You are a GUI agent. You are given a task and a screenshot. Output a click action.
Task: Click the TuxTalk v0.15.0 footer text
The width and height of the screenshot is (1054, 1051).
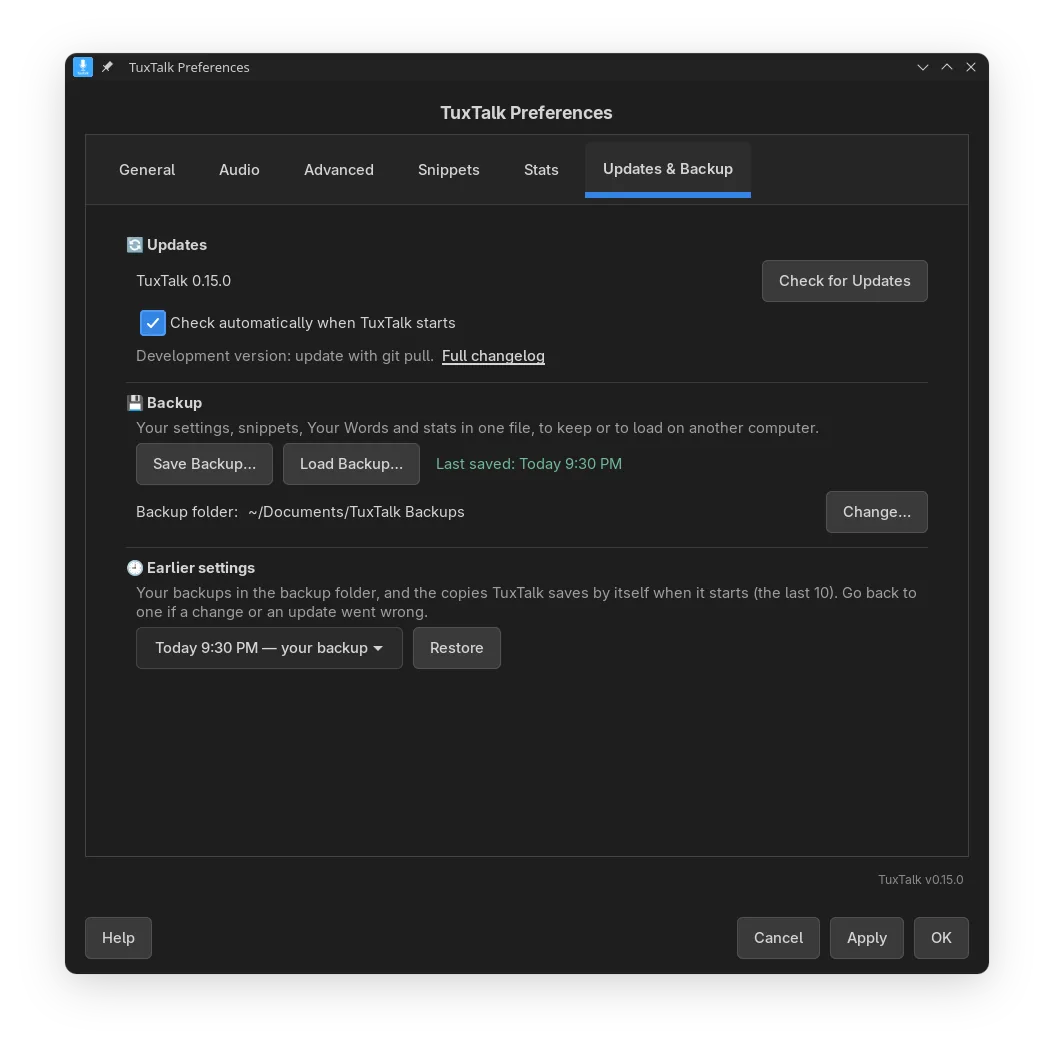920,880
